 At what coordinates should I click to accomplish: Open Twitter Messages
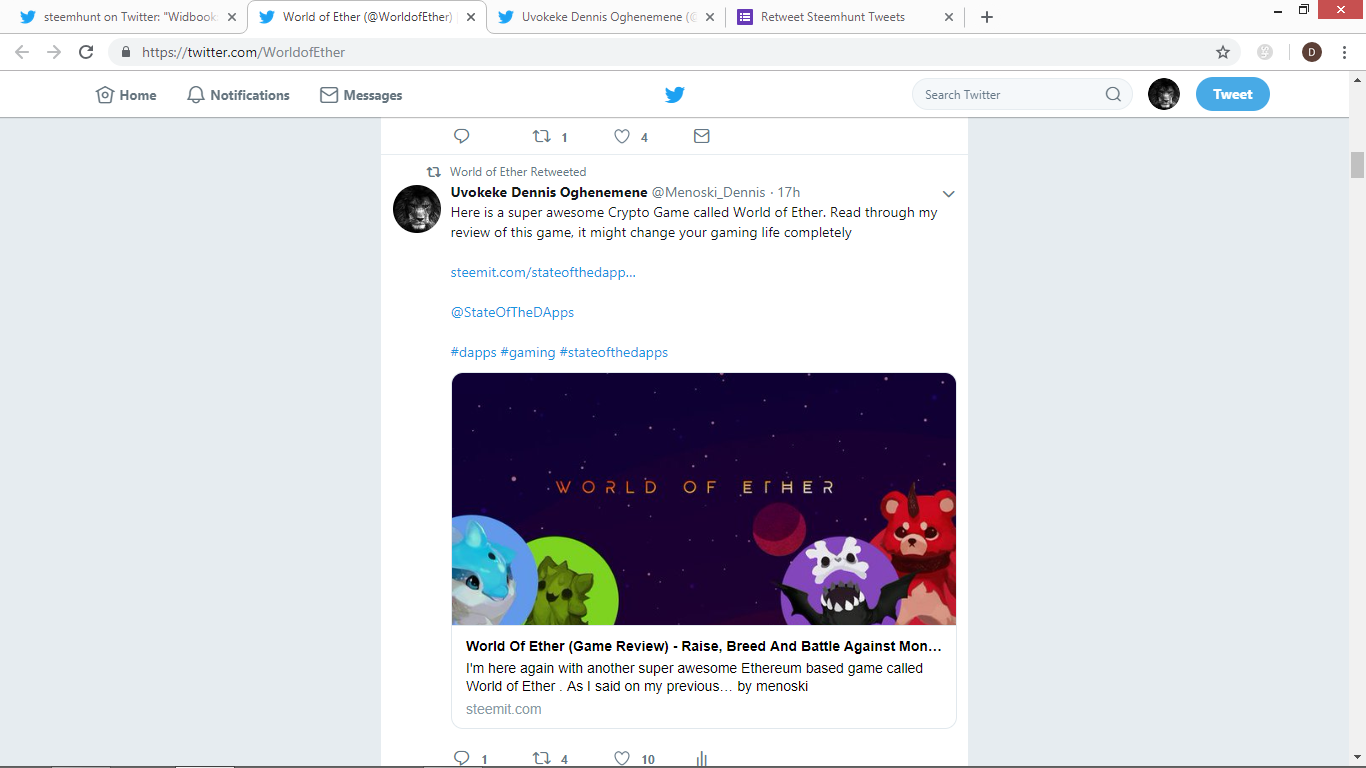pyautogui.click(x=361, y=95)
